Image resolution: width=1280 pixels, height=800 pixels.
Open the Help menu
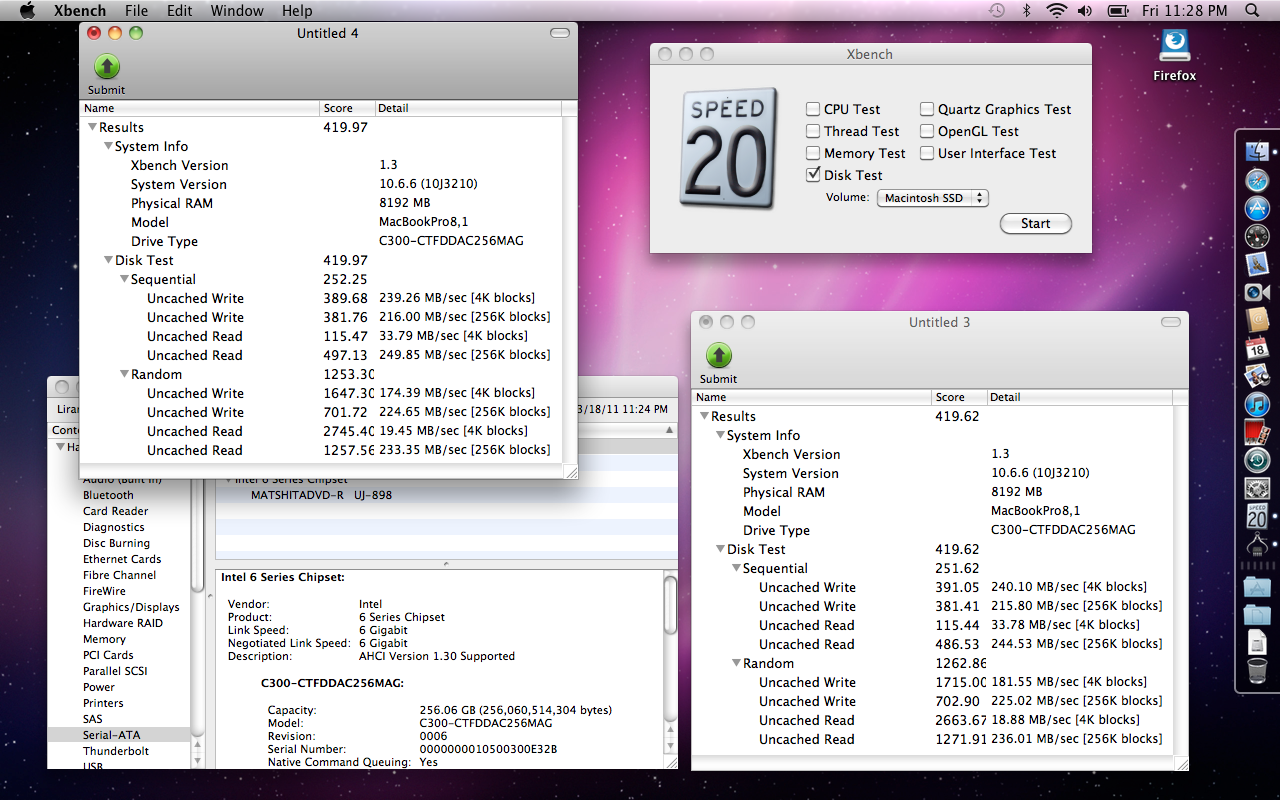pyautogui.click(x=297, y=10)
